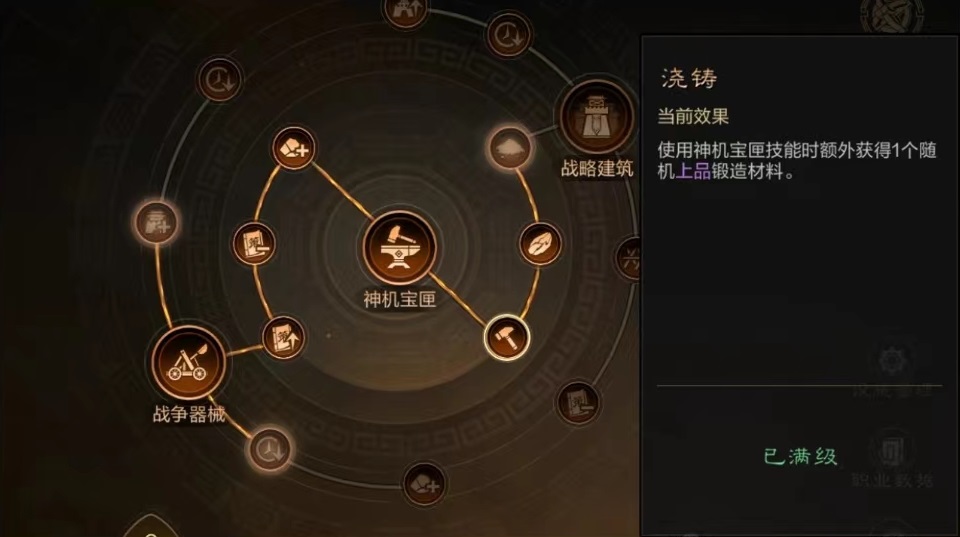Select the glowing clock node below catapult
960x537 pixels.
[x=269, y=449]
